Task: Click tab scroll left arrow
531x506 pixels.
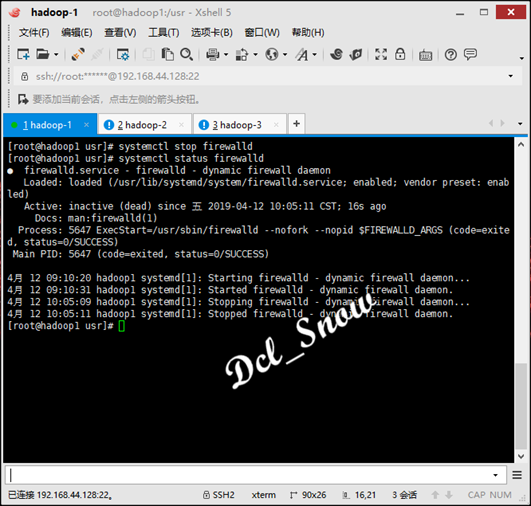Action: (x=491, y=123)
